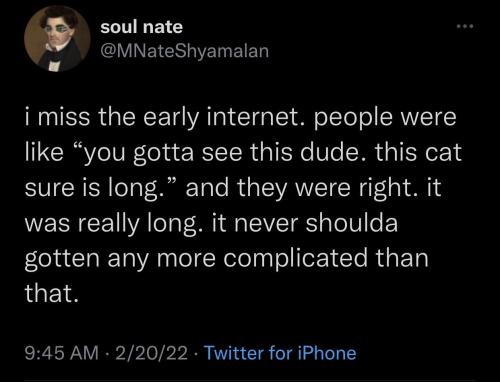Click the word "complicated" in the tweet
Image resolution: width=500 pixels, height=382 pixels.
296,258
